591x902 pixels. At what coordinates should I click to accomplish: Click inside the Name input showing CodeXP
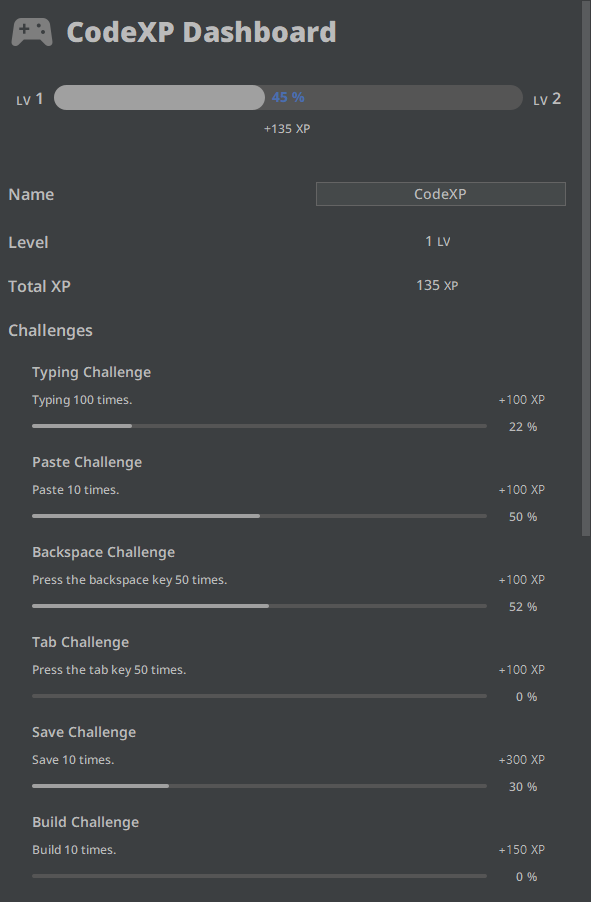tap(440, 194)
